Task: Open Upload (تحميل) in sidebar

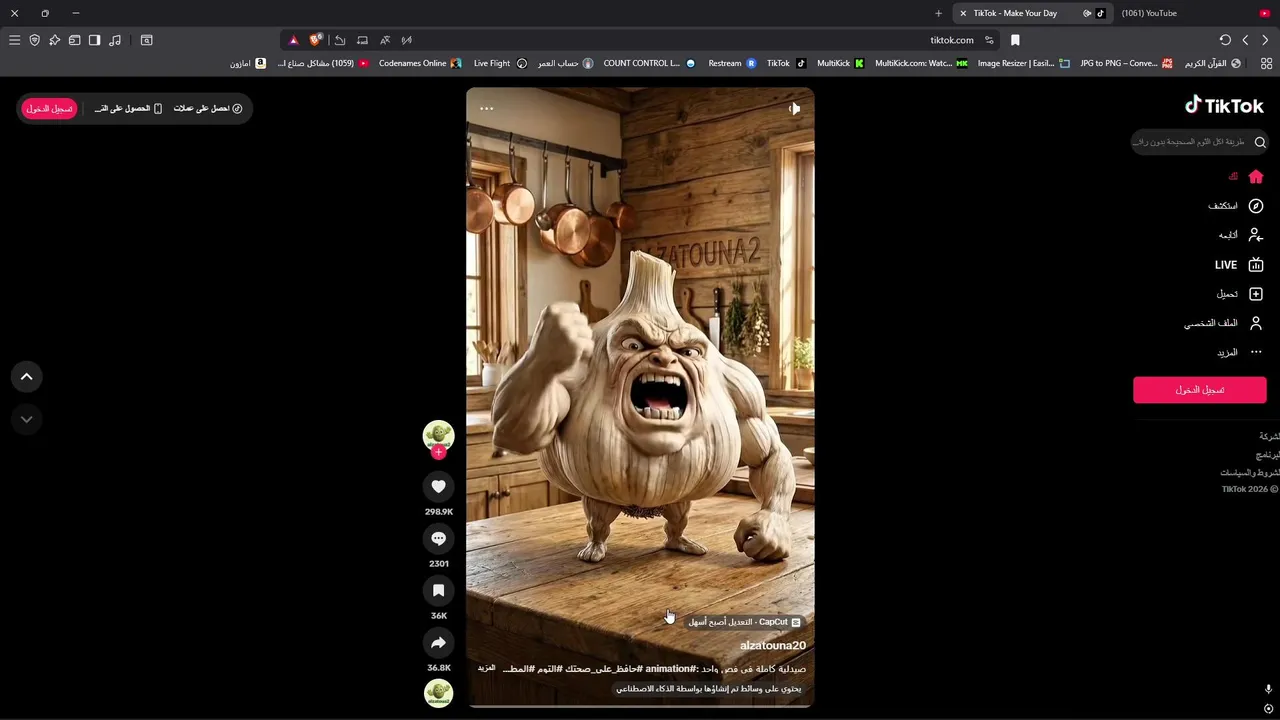Action: [x=1240, y=294]
